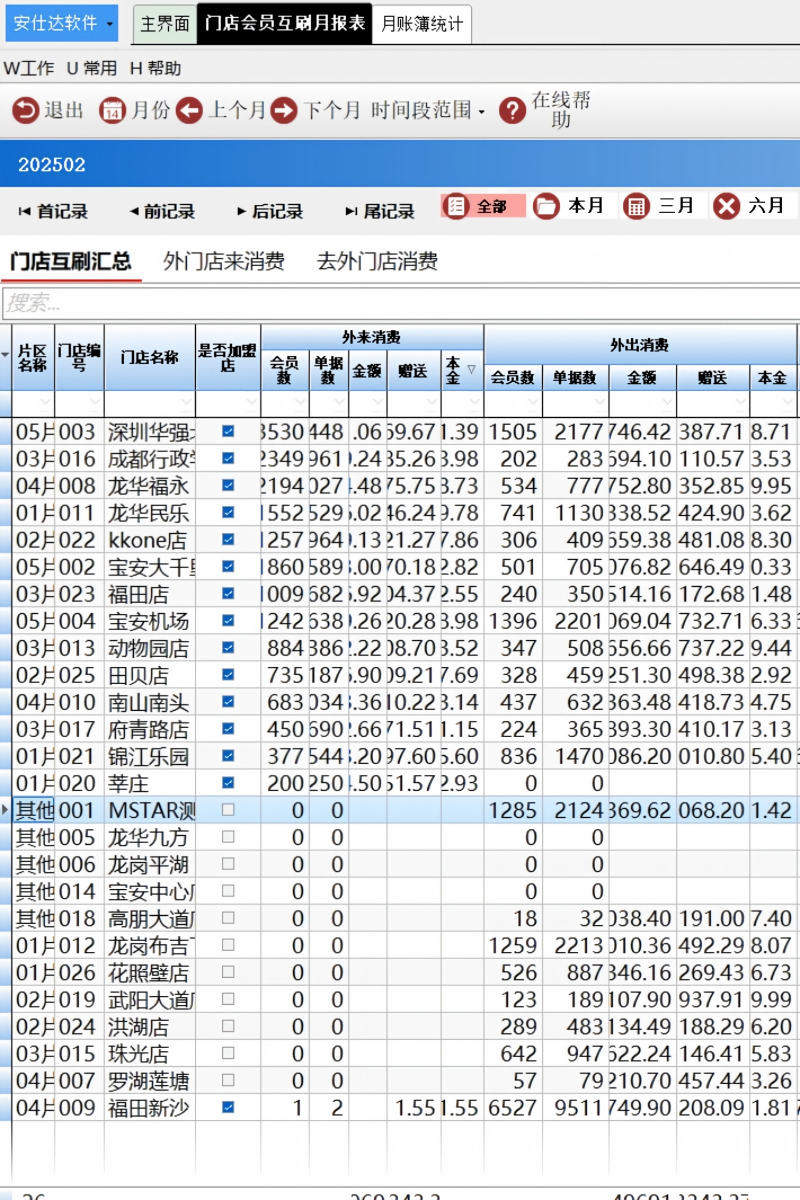Open the 外出消费 赠送 filter dropdown

pyautogui.click(x=740, y=402)
